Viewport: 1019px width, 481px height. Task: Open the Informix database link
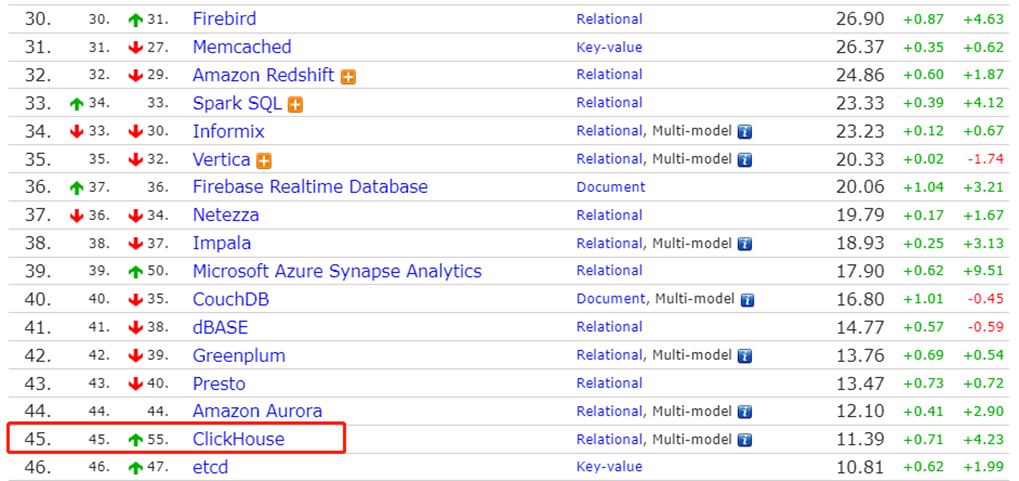(229, 131)
